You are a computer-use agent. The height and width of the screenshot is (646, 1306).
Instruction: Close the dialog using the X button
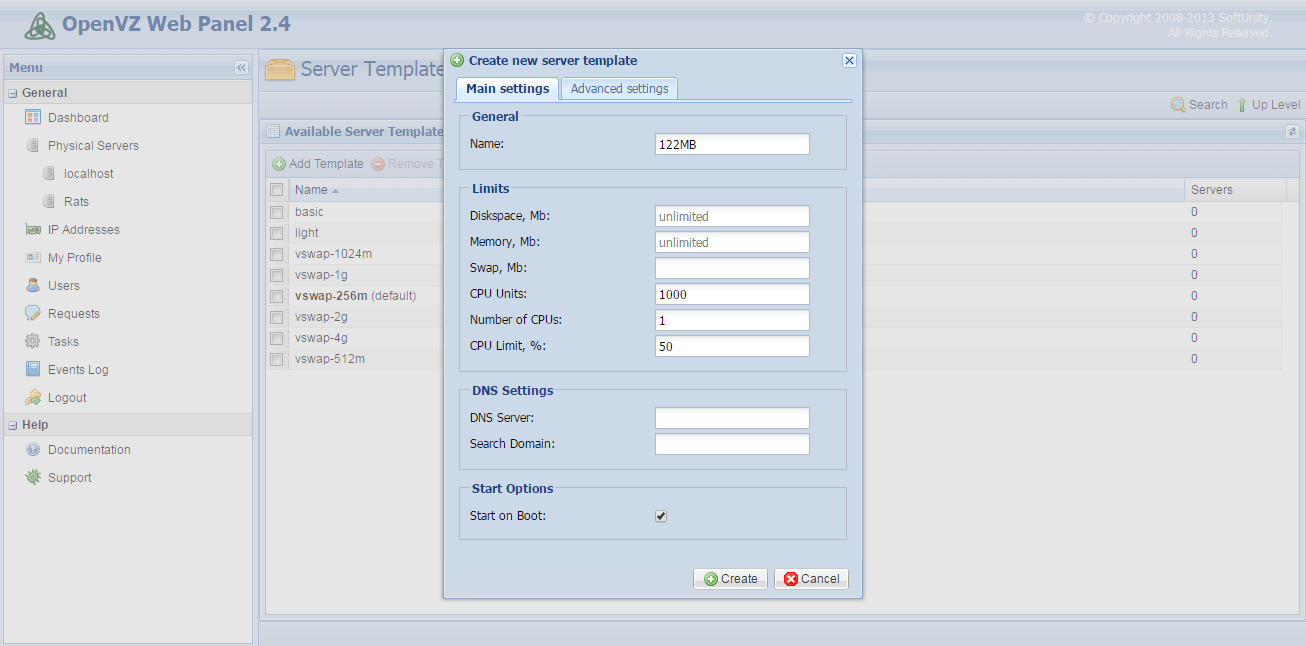pos(849,61)
